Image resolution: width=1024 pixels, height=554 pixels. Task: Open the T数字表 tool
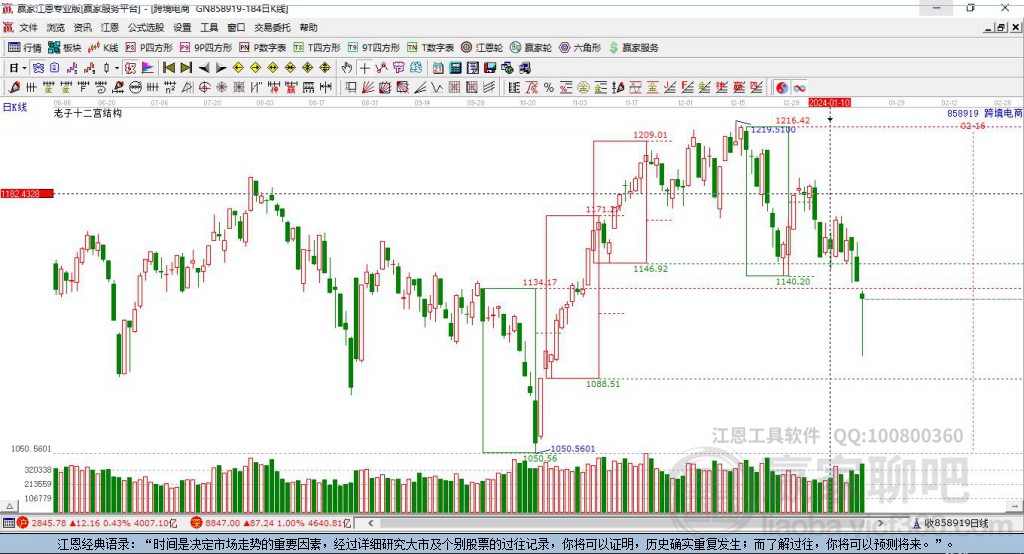[430, 48]
